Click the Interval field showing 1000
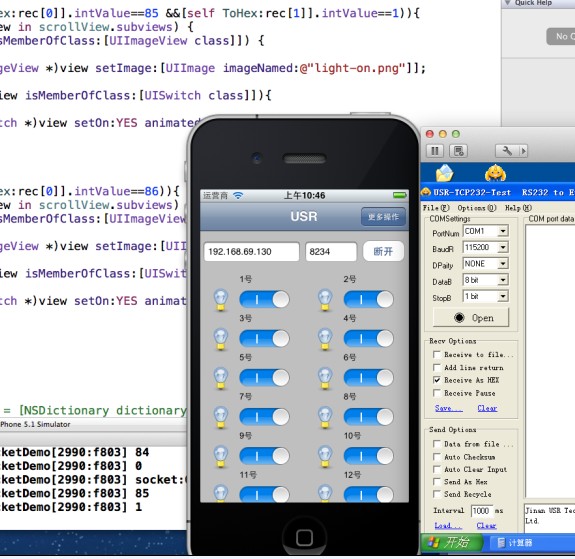Screen dimensions: 575x559 [481, 511]
